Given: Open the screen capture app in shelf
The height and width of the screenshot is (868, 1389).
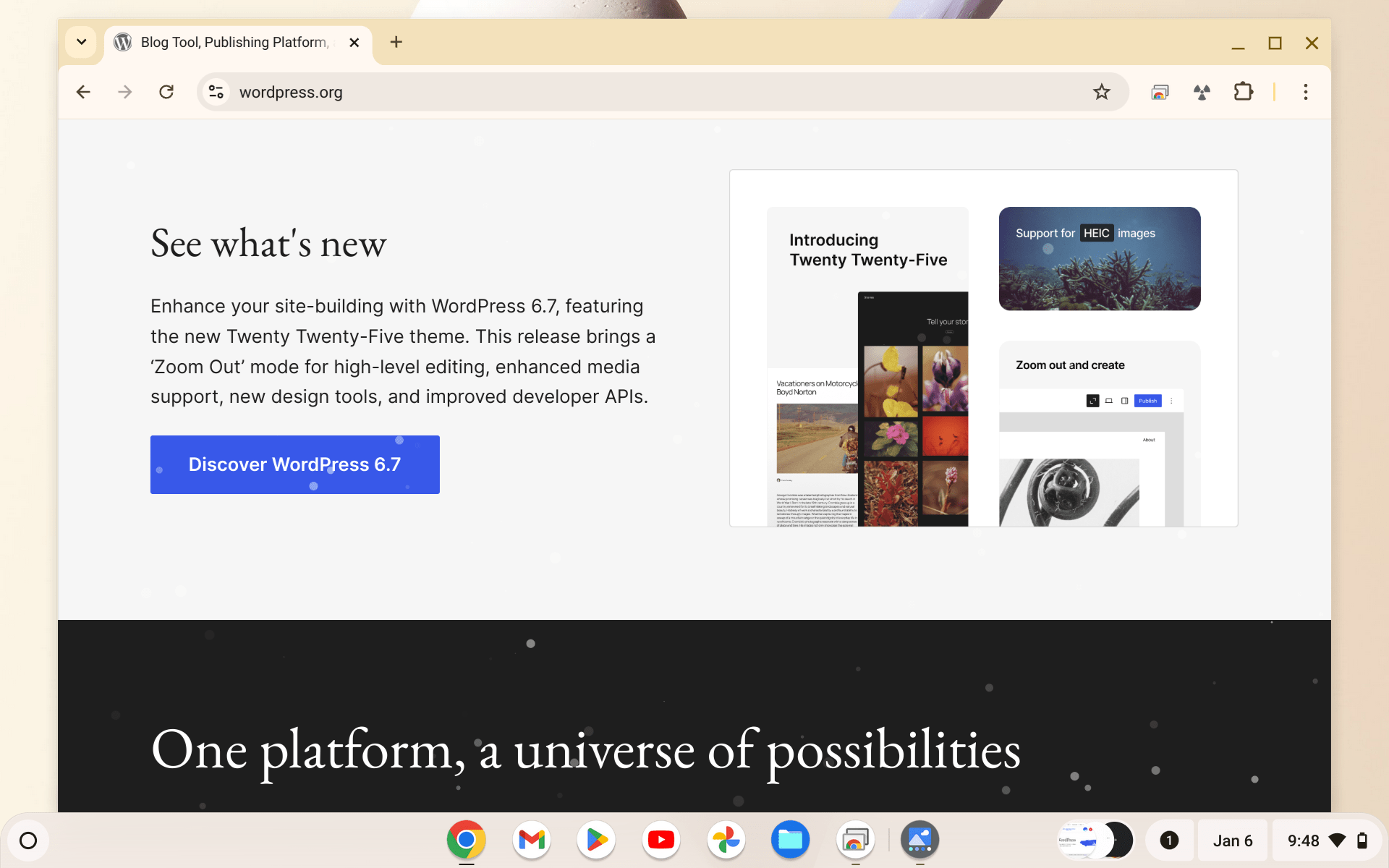Looking at the screenshot, I should [855, 840].
